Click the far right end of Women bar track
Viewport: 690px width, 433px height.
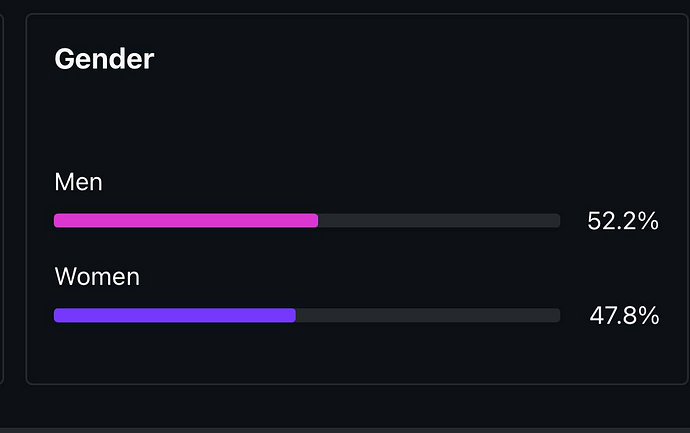coord(557,315)
